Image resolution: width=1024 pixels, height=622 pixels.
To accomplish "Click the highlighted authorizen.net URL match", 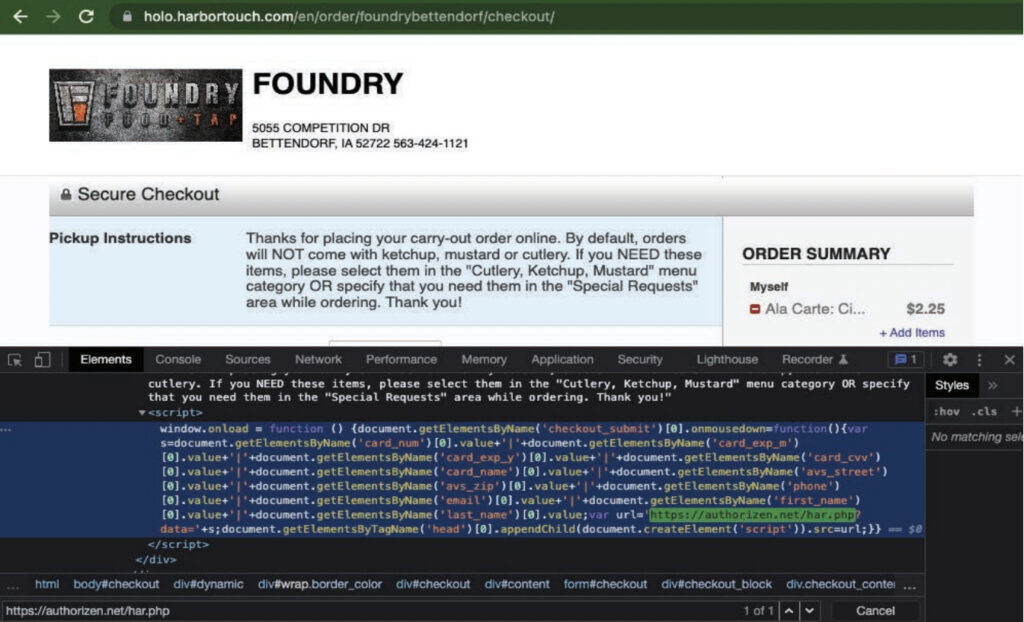I will point(753,515).
